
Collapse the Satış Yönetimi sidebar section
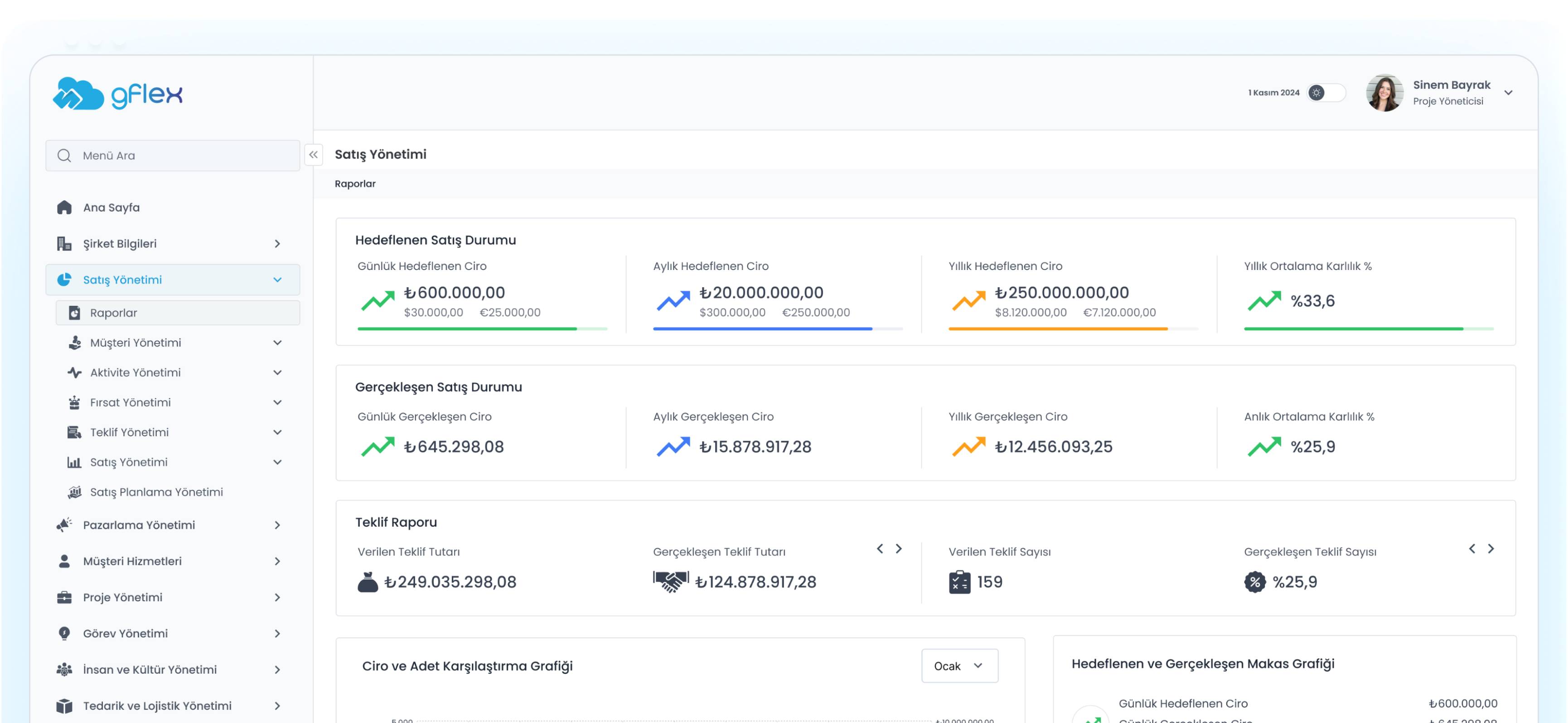277,280
